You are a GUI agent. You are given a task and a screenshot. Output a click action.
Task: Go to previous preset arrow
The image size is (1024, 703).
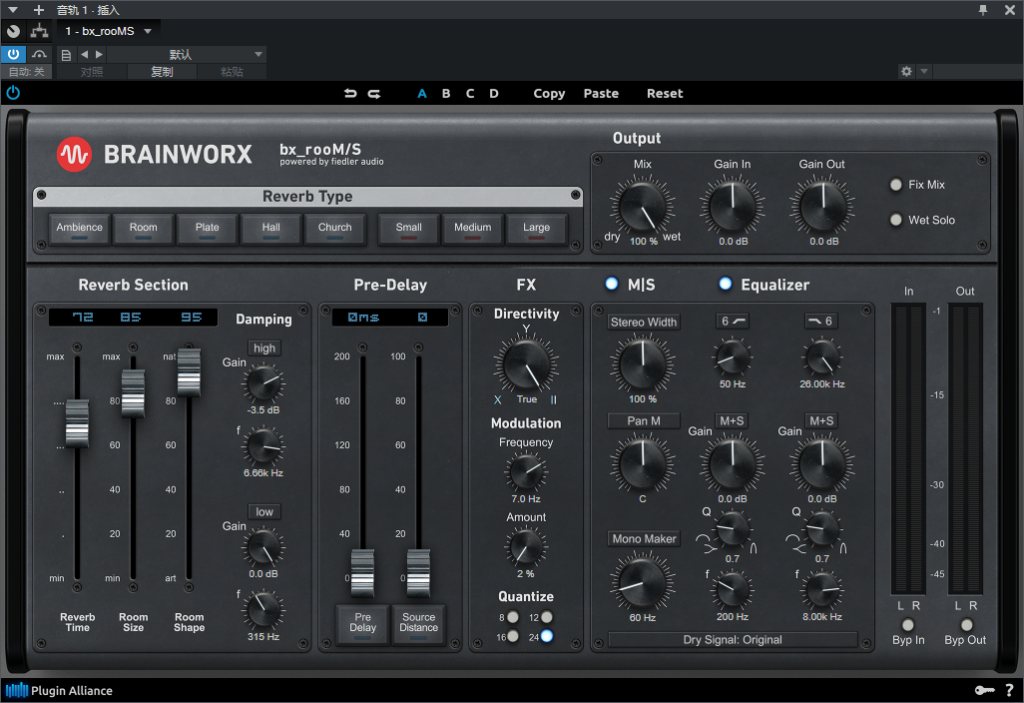[x=84, y=54]
